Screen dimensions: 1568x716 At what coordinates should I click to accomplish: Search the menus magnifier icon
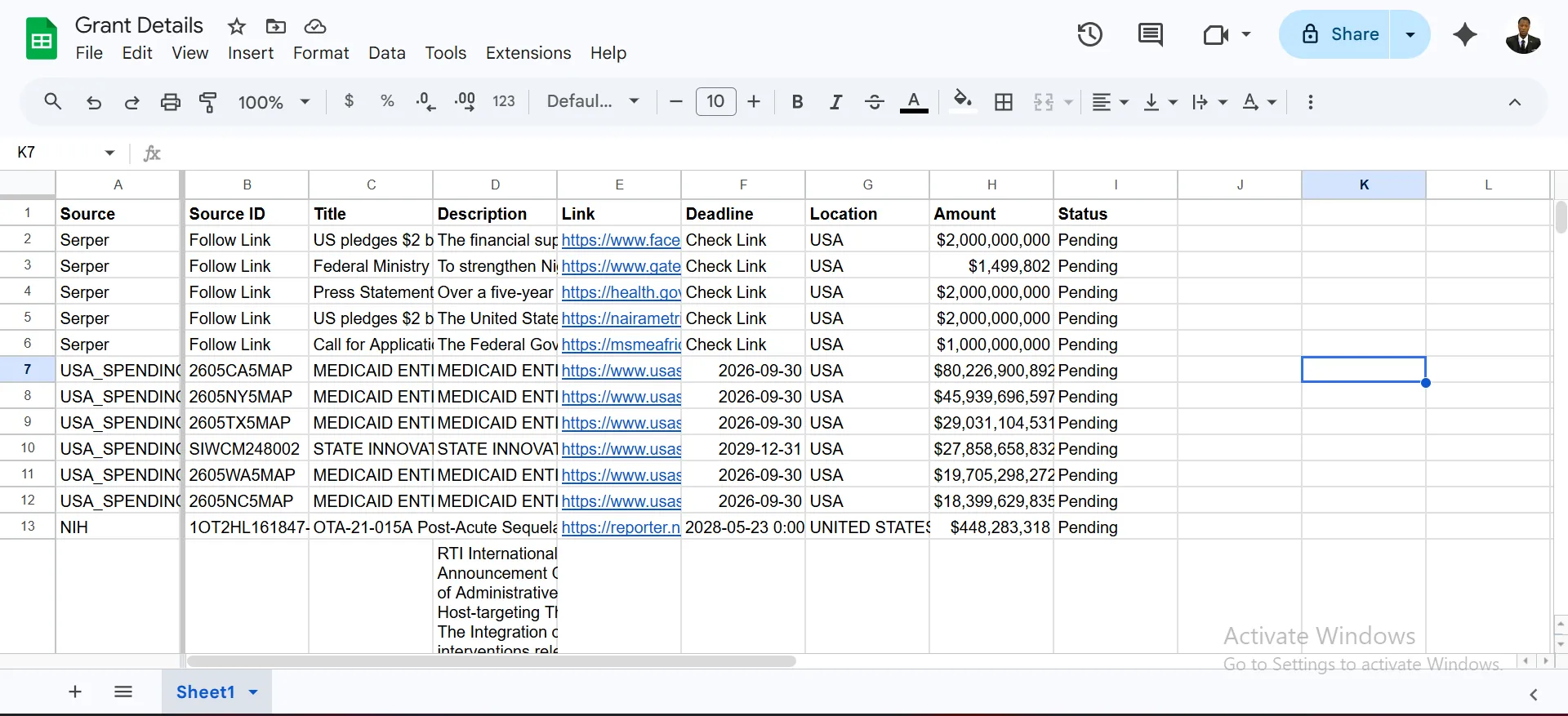pyautogui.click(x=53, y=101)
